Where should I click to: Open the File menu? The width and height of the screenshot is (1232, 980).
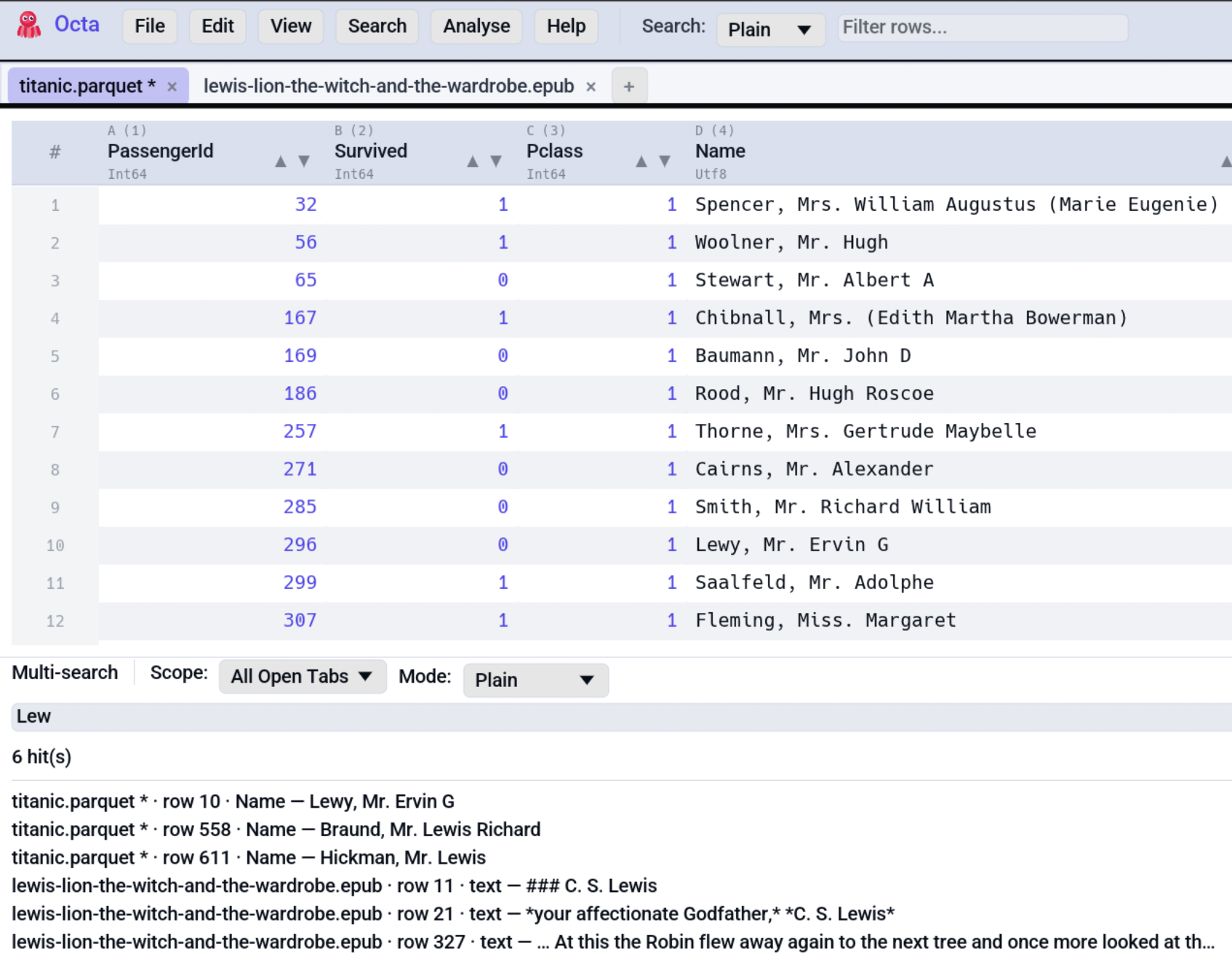[150, 26]
